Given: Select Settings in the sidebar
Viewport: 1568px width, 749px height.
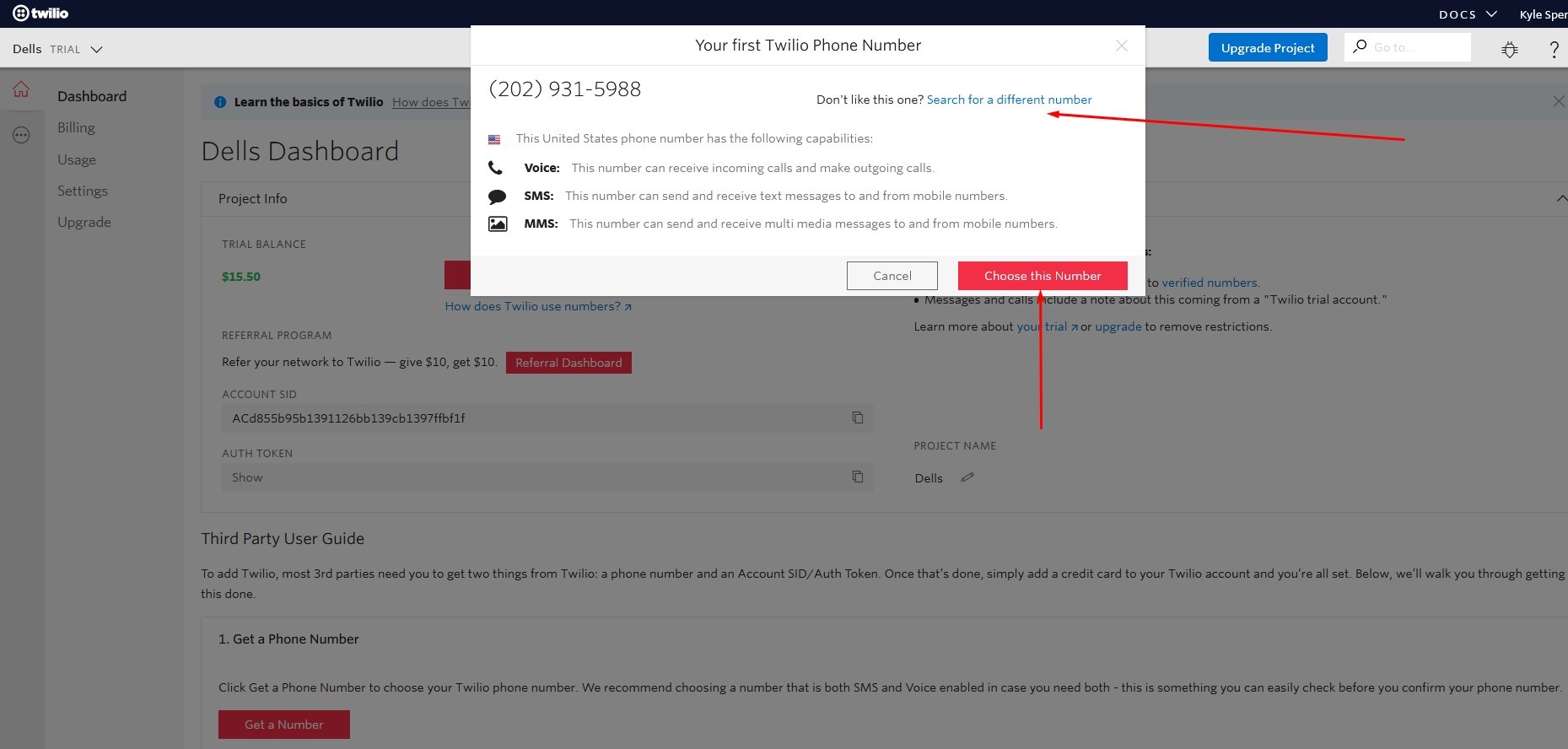Looking at the screenshot, I should (83, 191).
